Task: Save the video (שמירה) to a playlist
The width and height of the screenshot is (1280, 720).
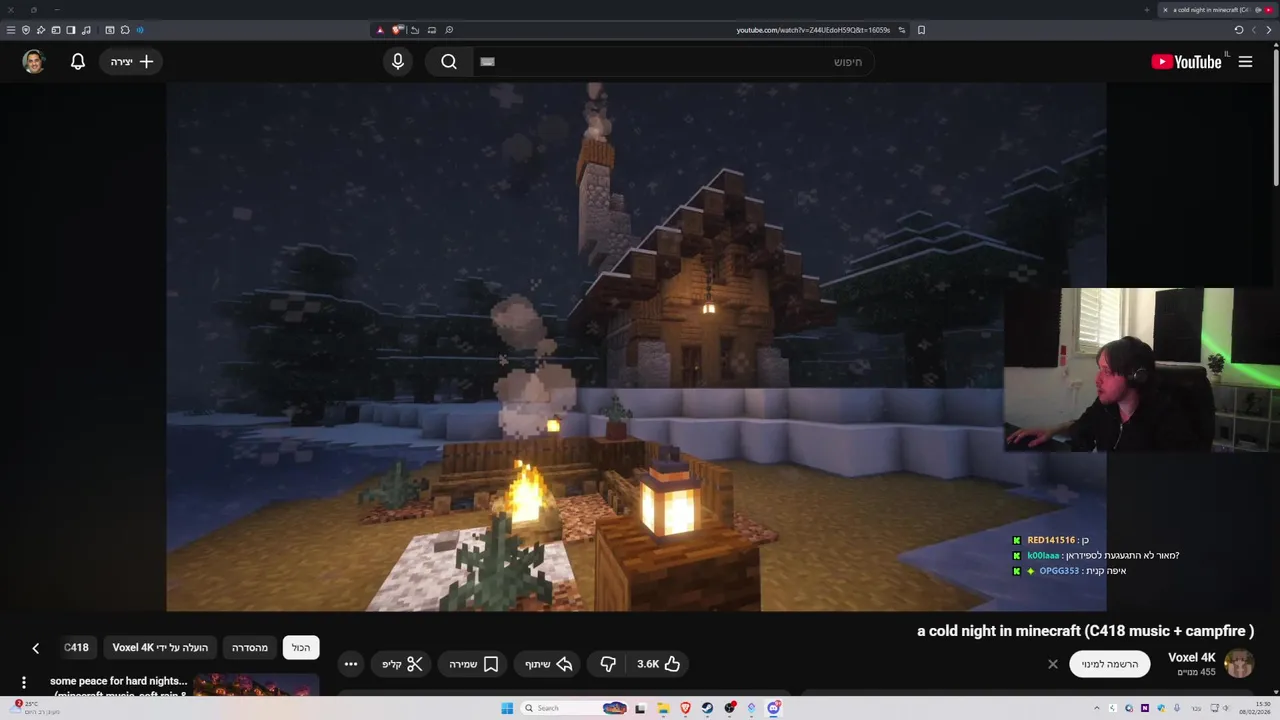Action: (474, 664)
